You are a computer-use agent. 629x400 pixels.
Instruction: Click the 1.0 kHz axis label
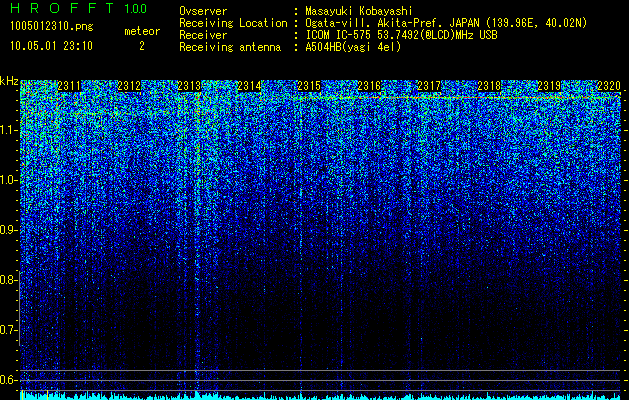8,180
